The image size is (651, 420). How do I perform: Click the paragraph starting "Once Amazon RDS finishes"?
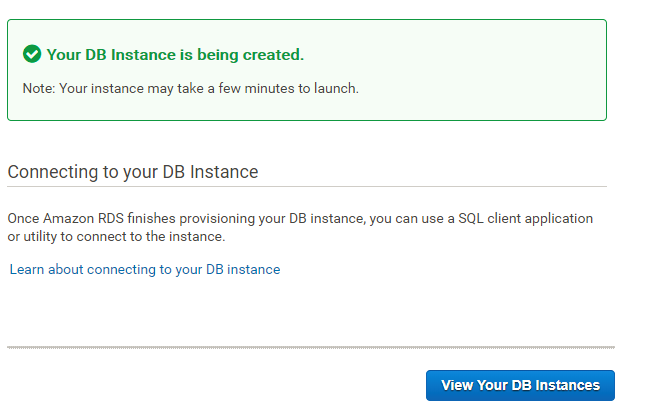point(300,218)
